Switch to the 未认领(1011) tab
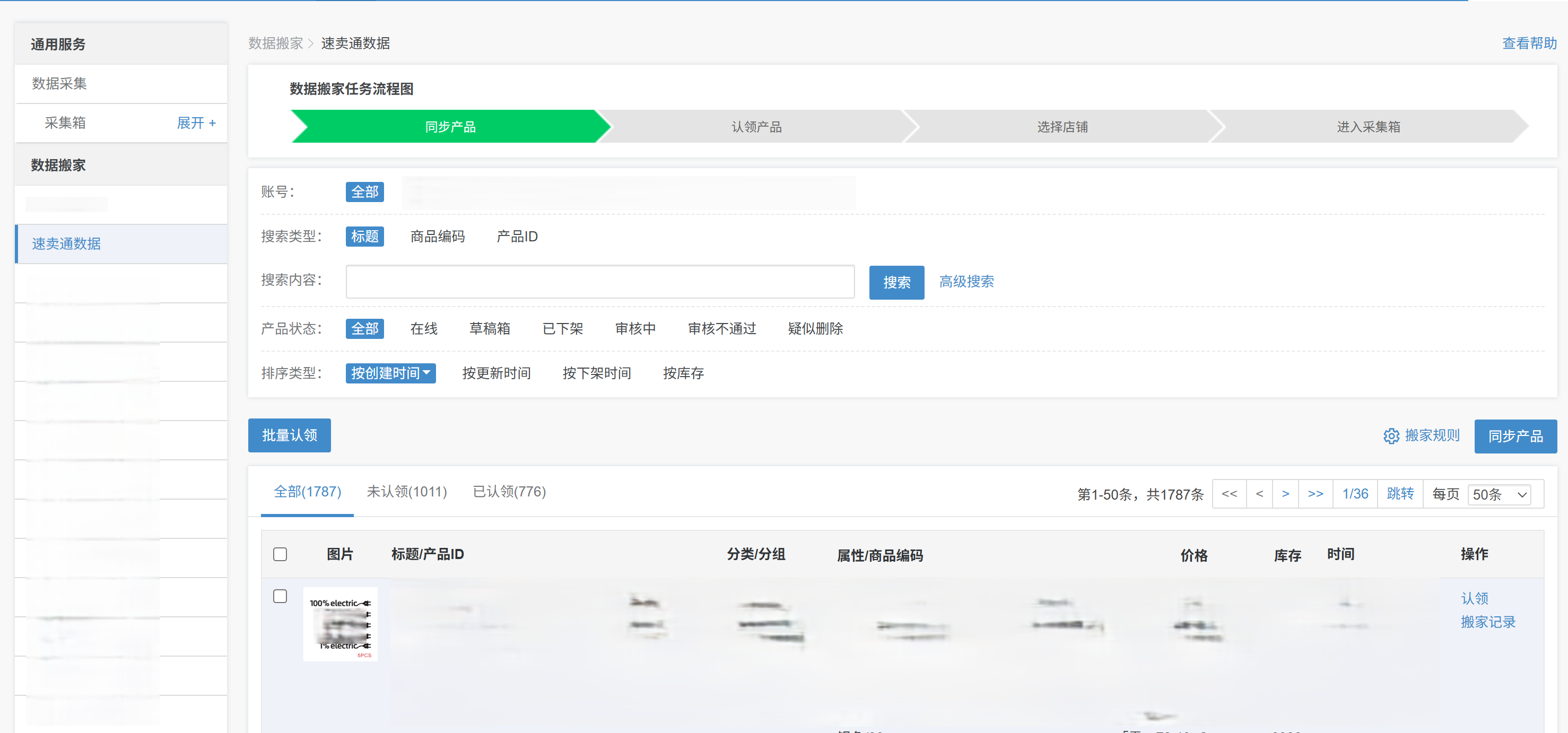The height and width of the screenshot is (733, 1568). click(407, 491)
